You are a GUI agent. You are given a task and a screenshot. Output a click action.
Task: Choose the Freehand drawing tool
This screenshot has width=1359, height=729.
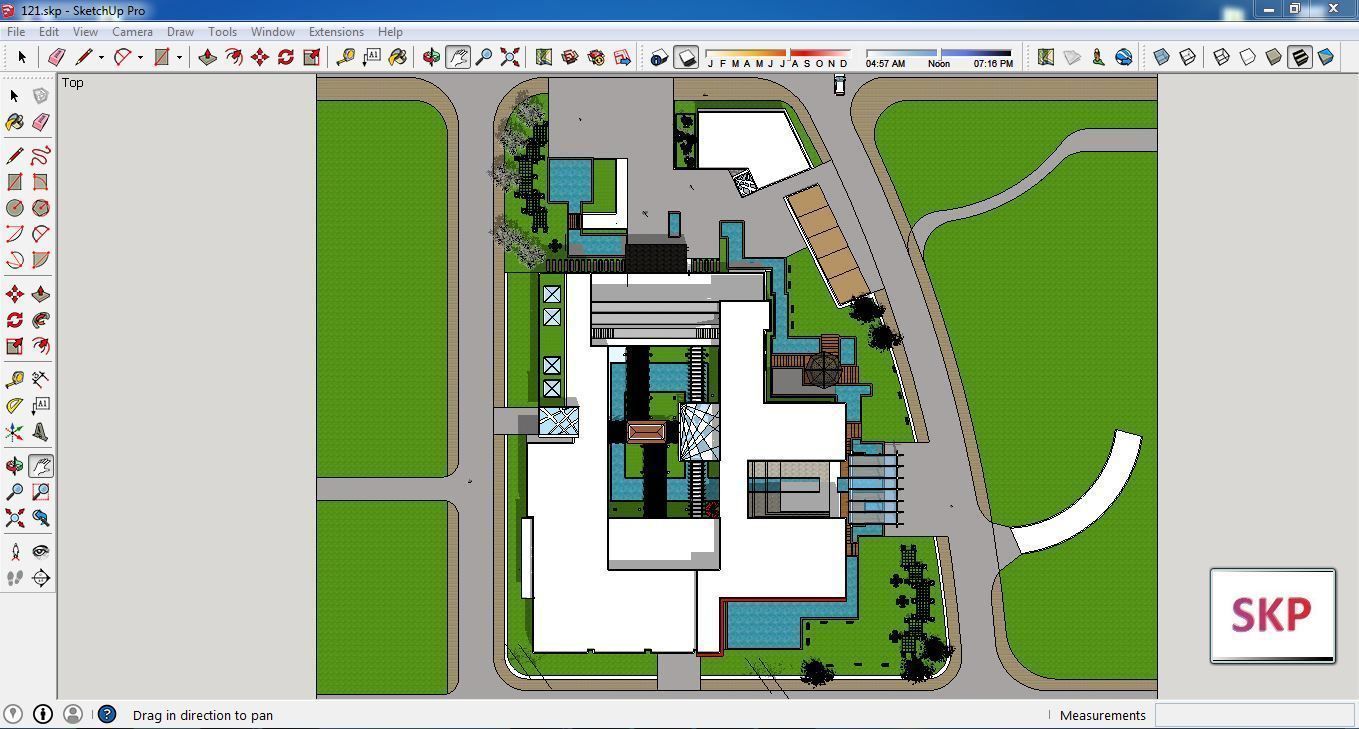(41, 156)
